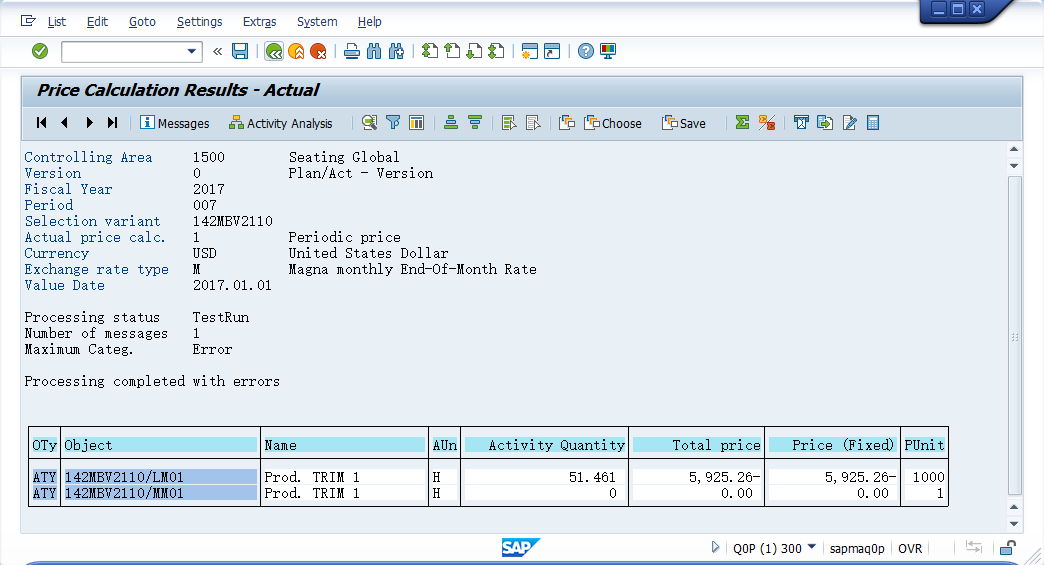Click the Spreadsheet export icon
The width and height of the screenshot is (1044, 565).
(873, 122)
